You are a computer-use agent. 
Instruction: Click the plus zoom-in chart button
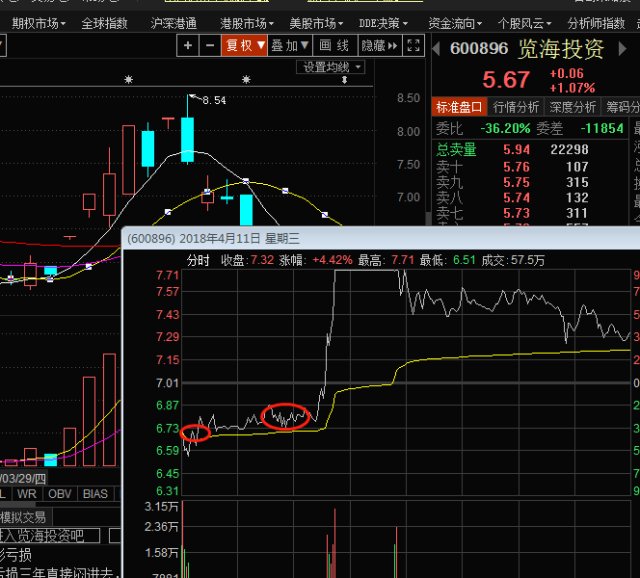pyautogui.click(x=188, y=45)
